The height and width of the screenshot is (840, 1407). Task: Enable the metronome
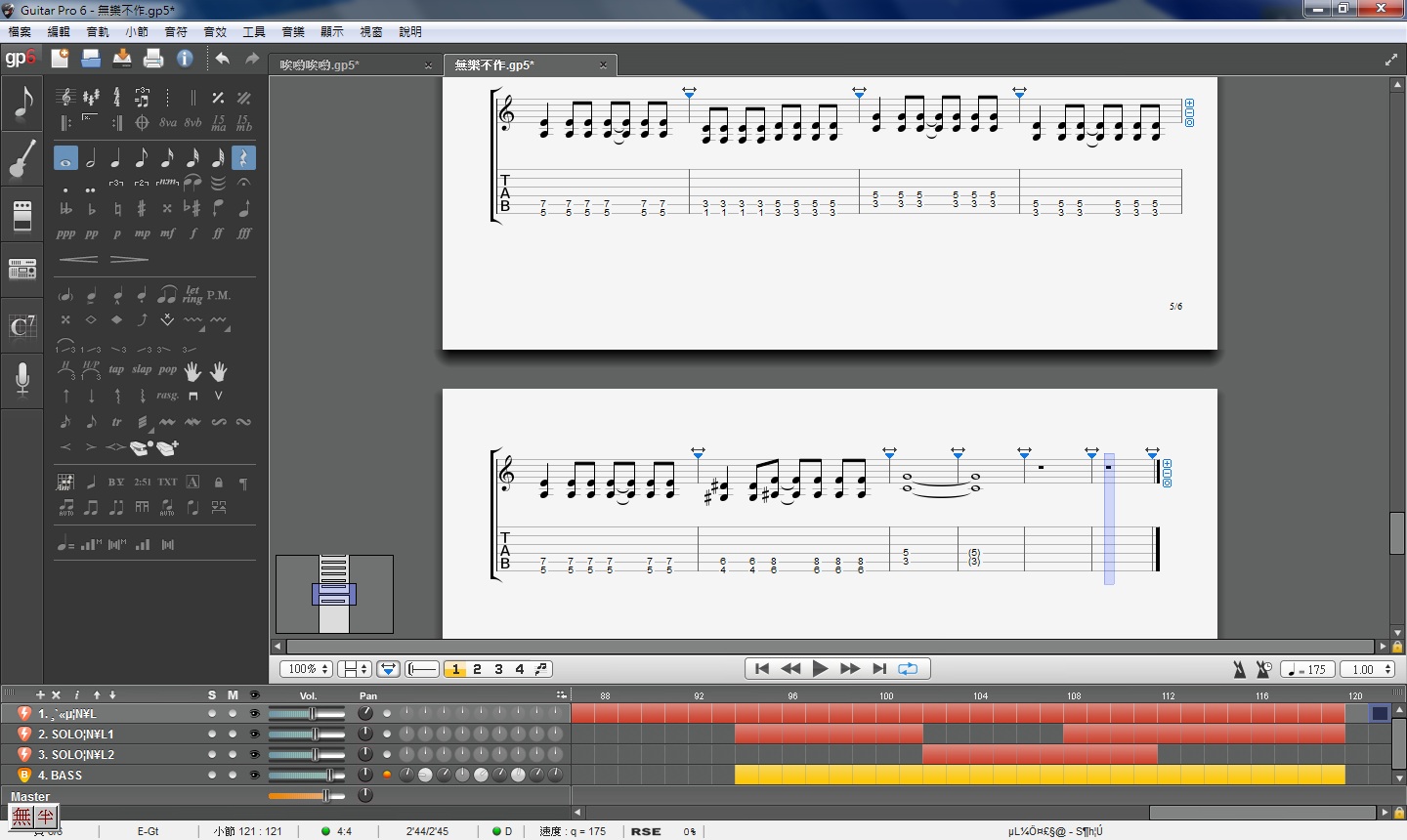(x=1240, y=669)
